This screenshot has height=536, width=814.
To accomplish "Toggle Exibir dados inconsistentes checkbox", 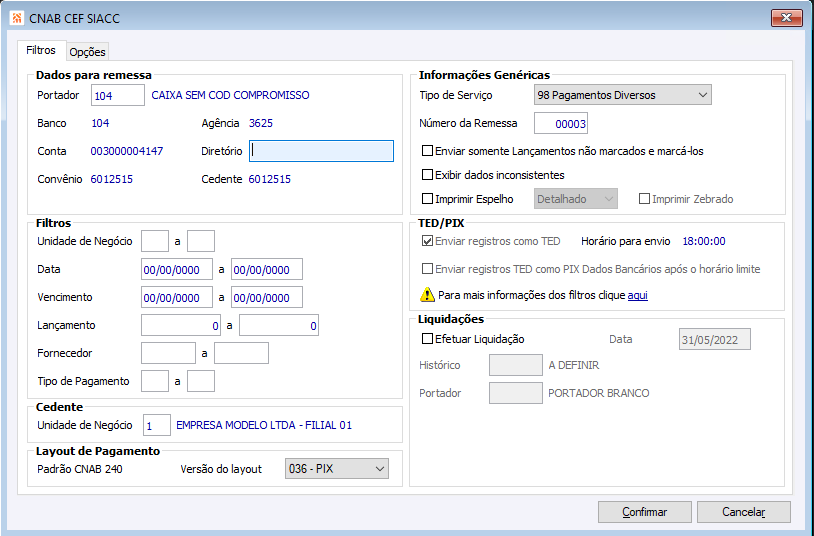I will (428, 175).
